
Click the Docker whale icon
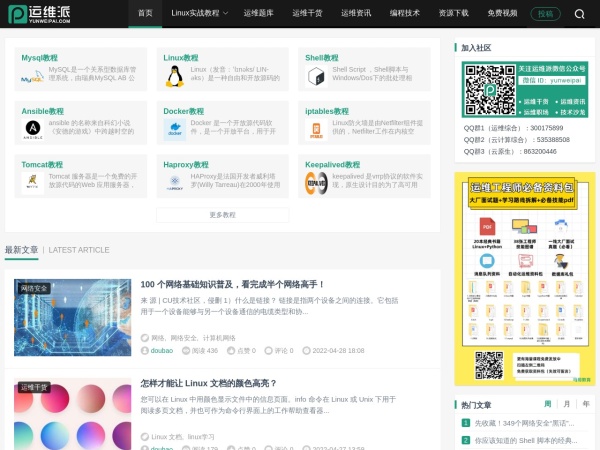point(175,129)
